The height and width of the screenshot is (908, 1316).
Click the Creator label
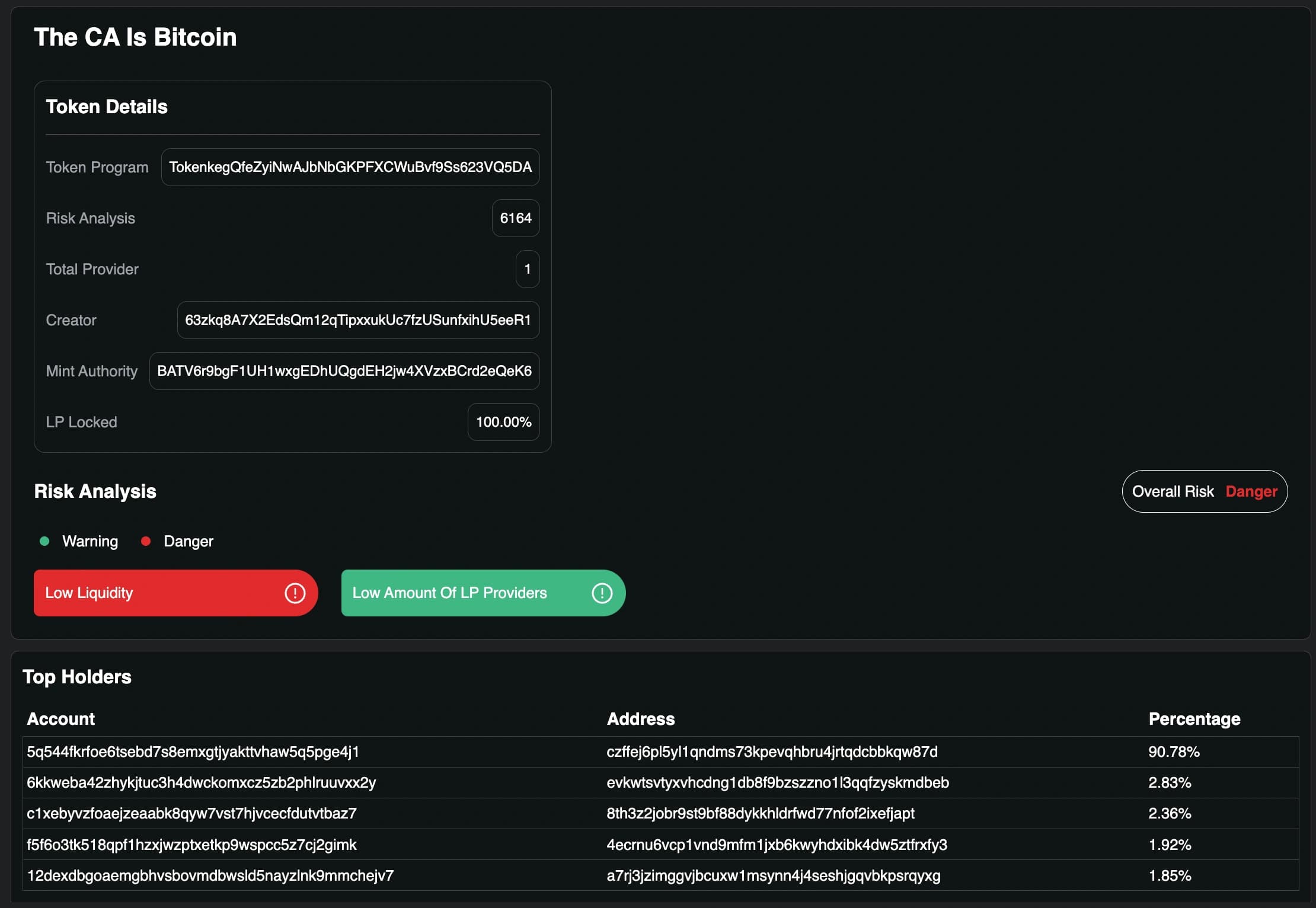[71, 320]
